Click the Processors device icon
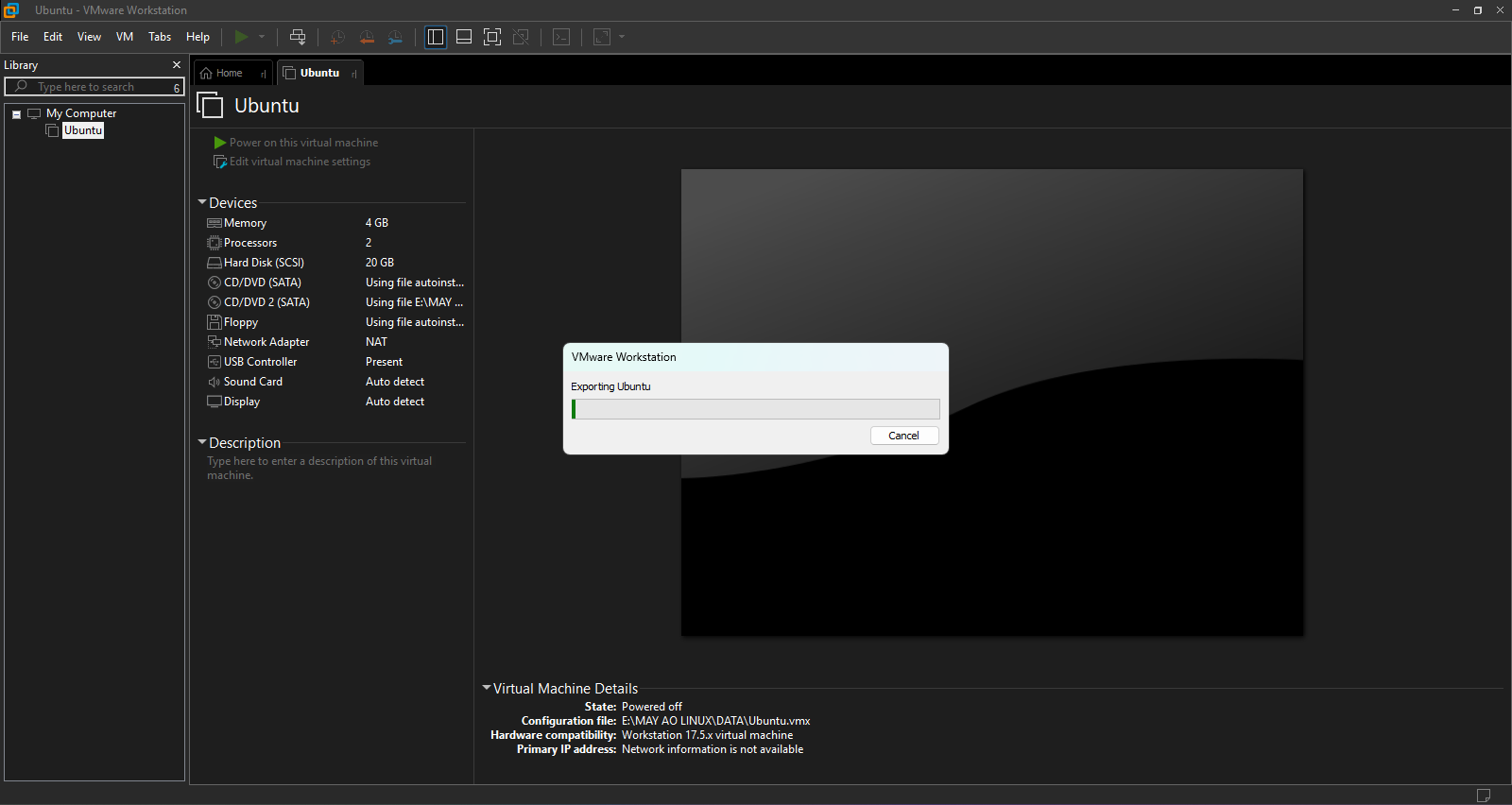Viewport: 1512px width, 805px height. 215,243
